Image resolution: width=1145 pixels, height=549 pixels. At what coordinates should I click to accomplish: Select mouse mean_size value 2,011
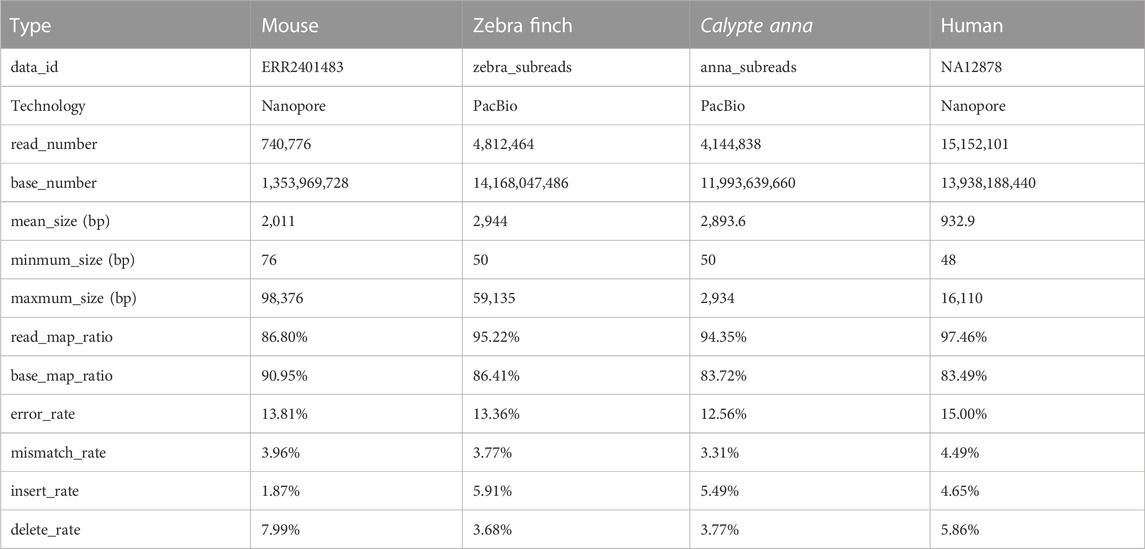tap(276, 222)
